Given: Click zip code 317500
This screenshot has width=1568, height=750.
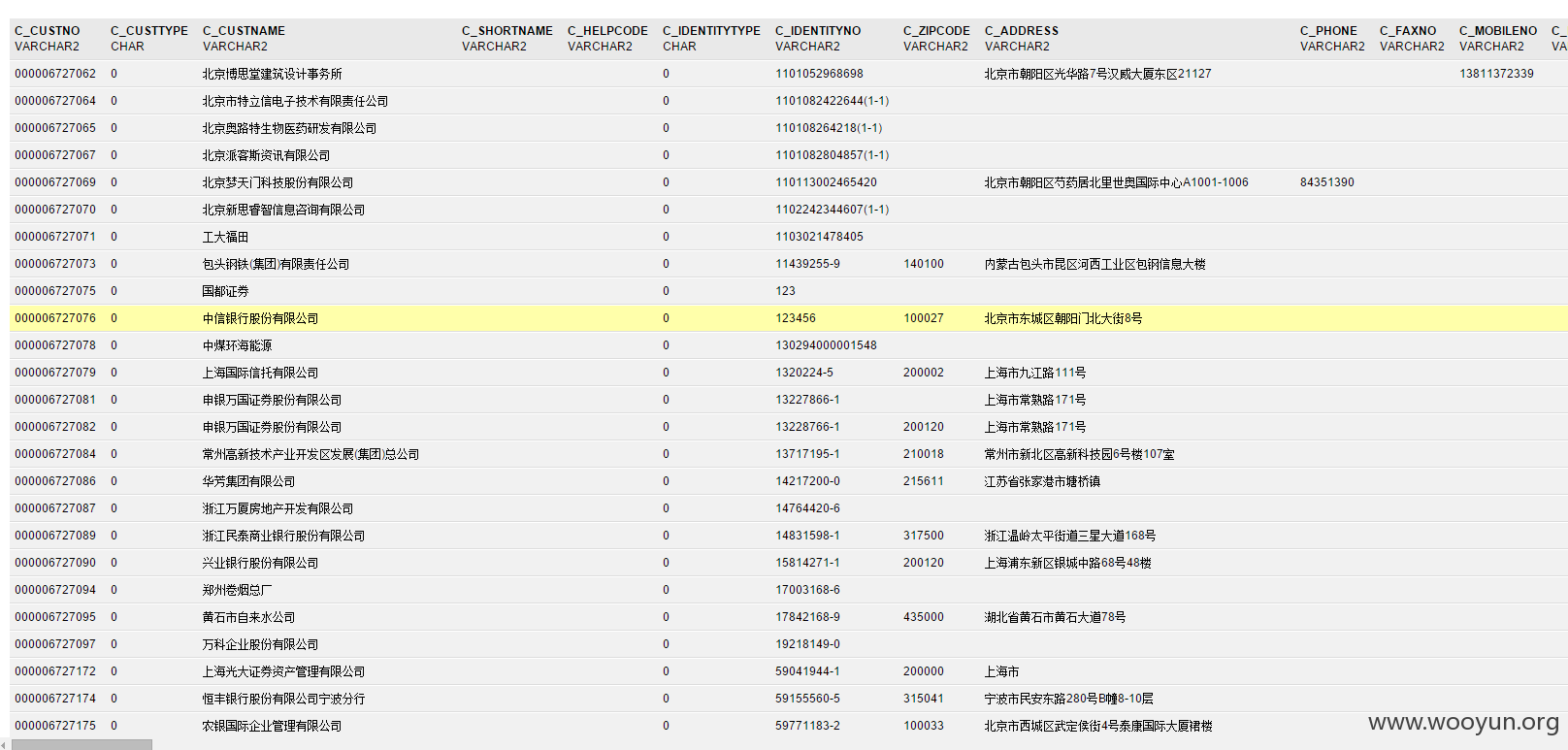Looking at the screenshot, I should (x=923, y=536).
